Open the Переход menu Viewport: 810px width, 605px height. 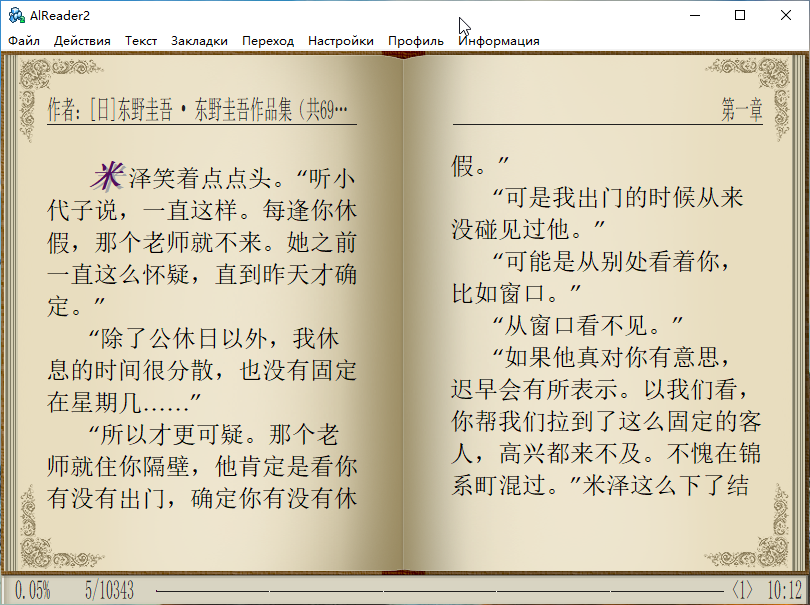268,41
